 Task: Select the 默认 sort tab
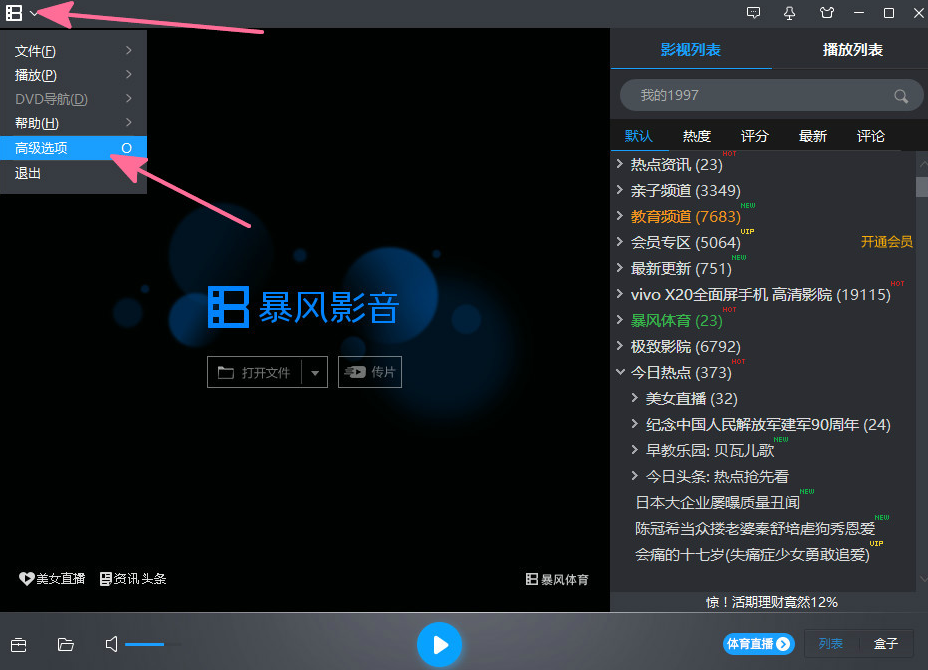point(639,136)
